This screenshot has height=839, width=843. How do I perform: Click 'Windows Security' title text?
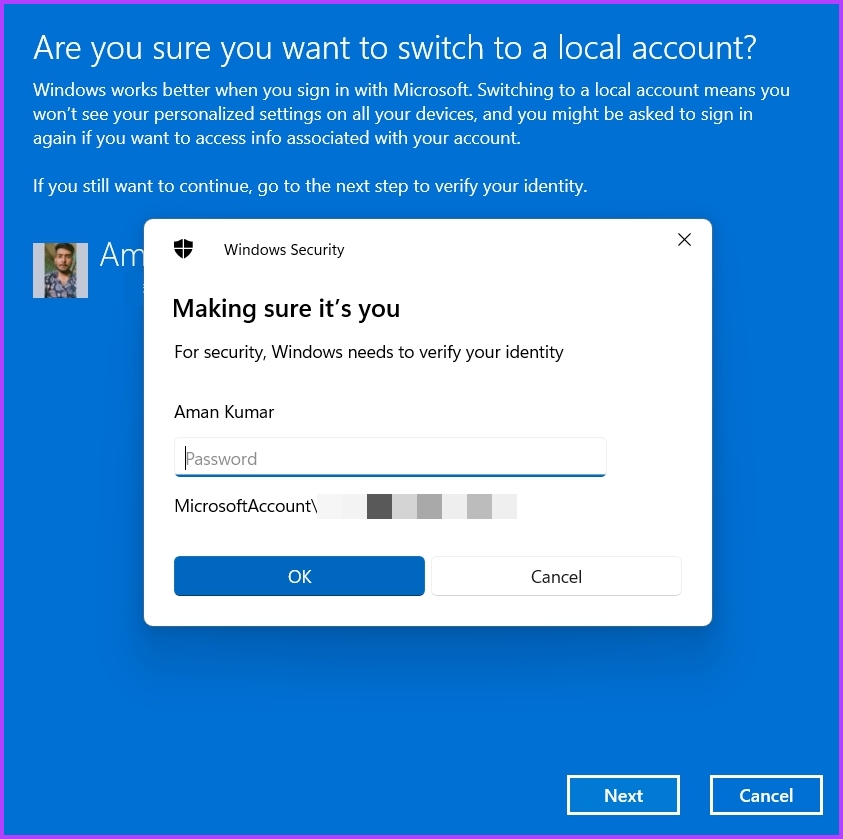(x=284, y=250)
